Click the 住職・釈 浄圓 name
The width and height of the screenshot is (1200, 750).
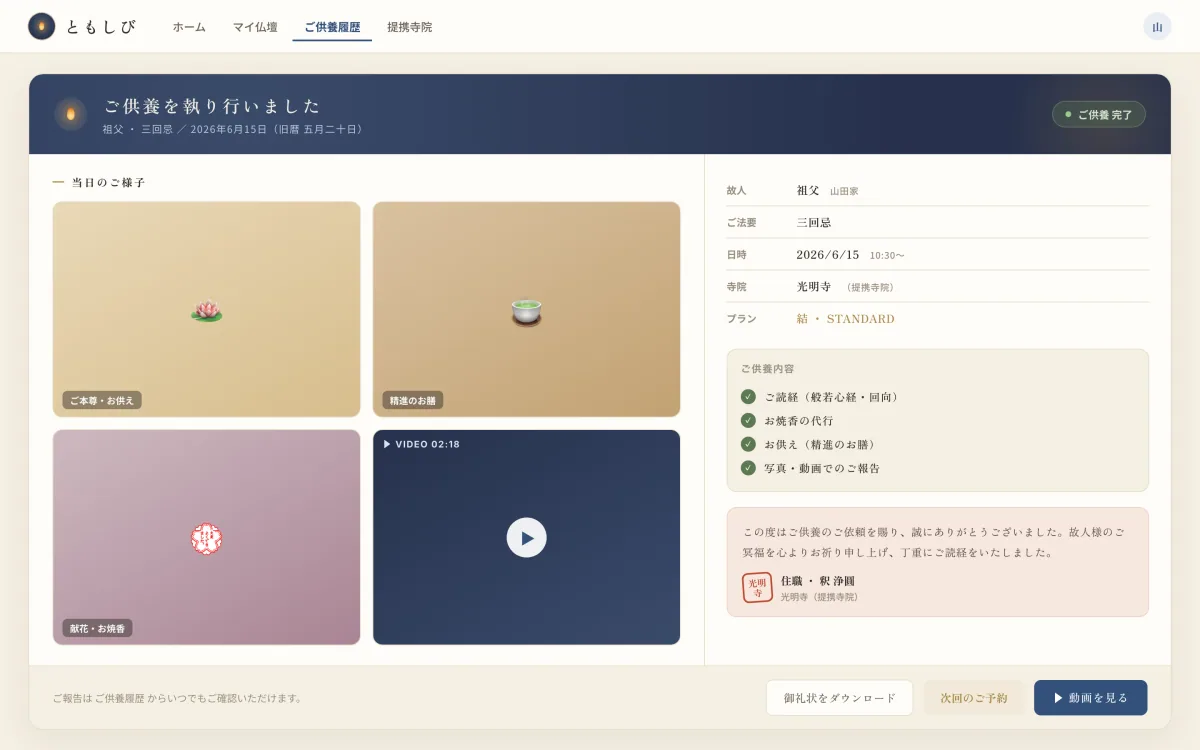pos(818,580)
